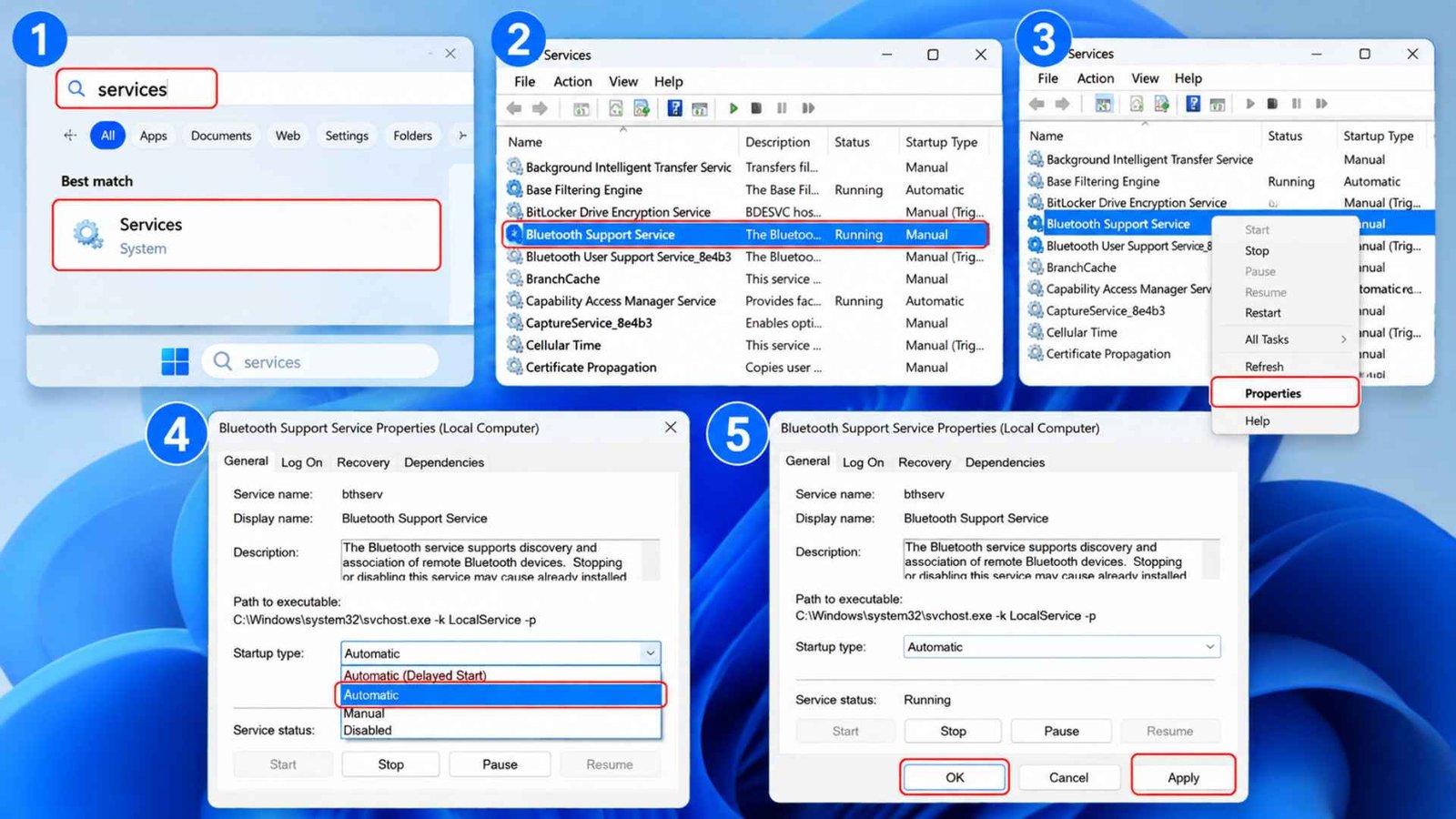Click the OK button in Properties dialog

[955, 777]
